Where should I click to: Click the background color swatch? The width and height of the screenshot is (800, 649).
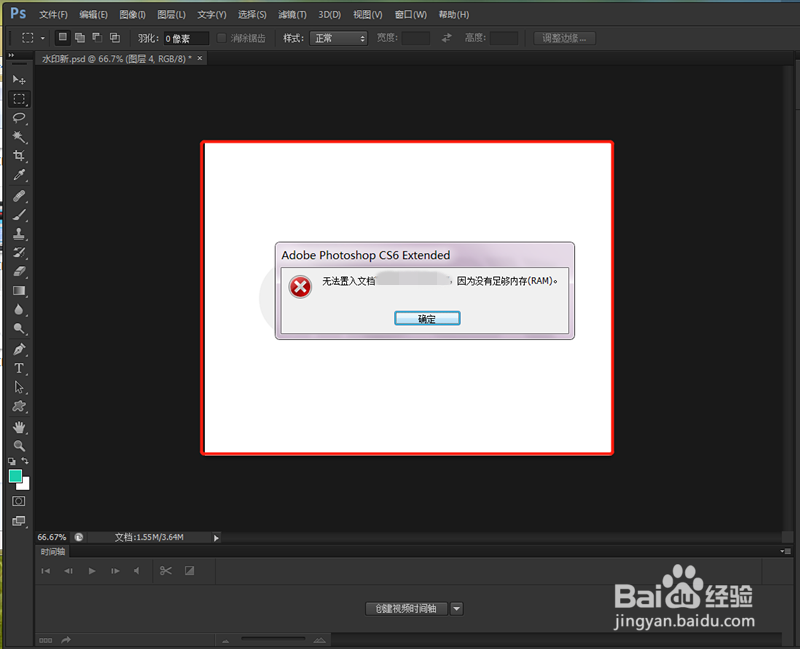pos(24,485)
